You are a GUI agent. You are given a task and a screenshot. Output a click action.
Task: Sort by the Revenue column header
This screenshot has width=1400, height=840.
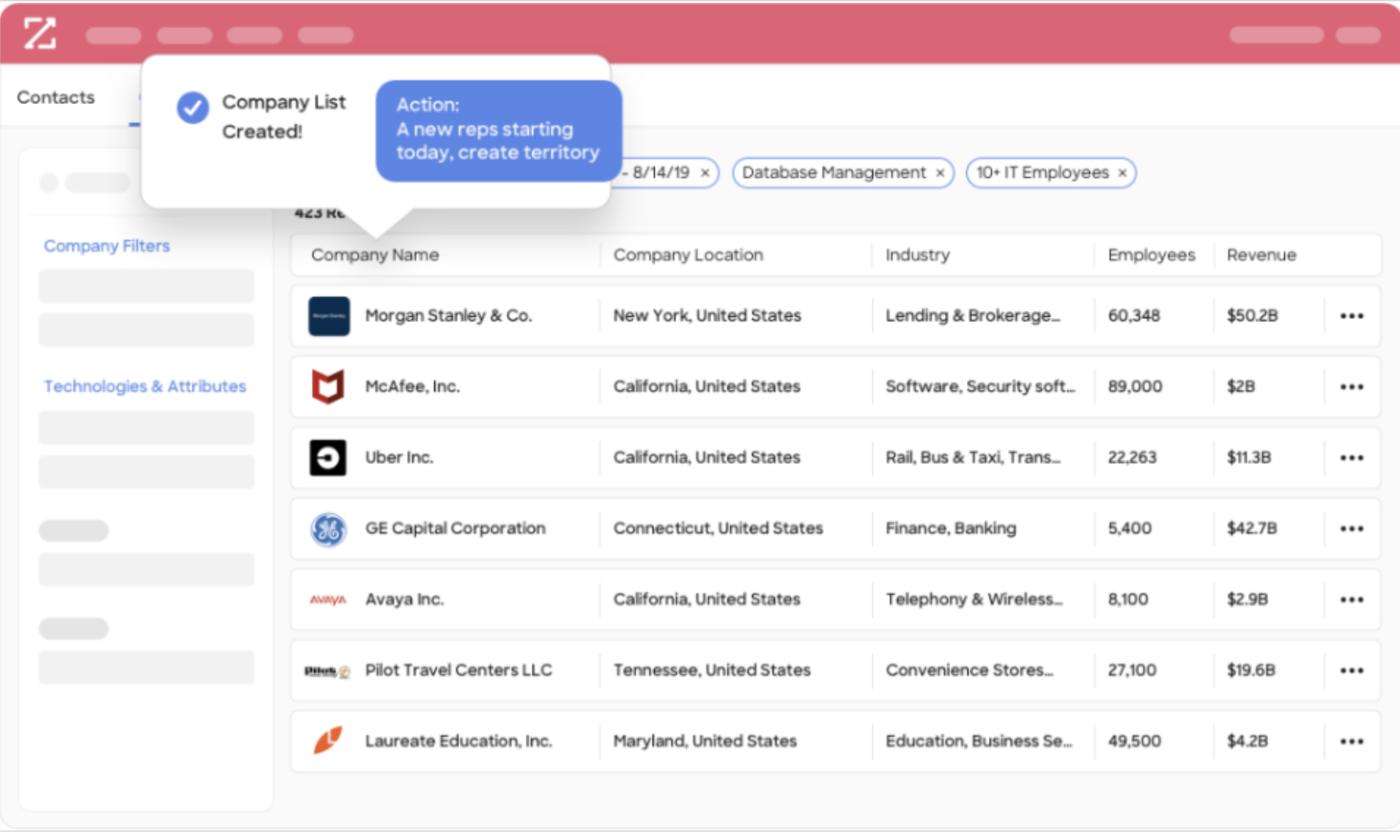(1261, 255)
